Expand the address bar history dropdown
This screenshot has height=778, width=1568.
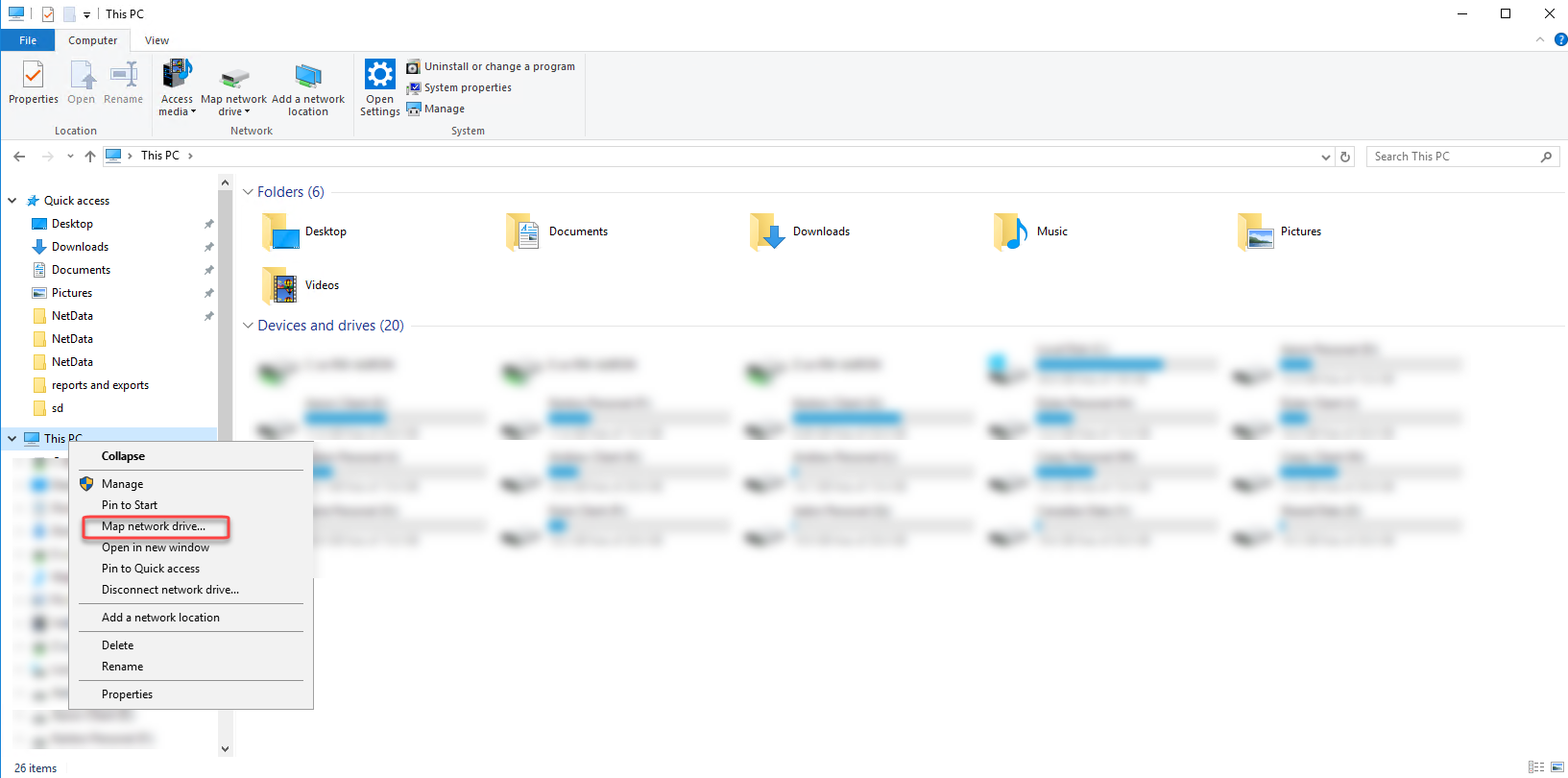(x=1325, y=157)
